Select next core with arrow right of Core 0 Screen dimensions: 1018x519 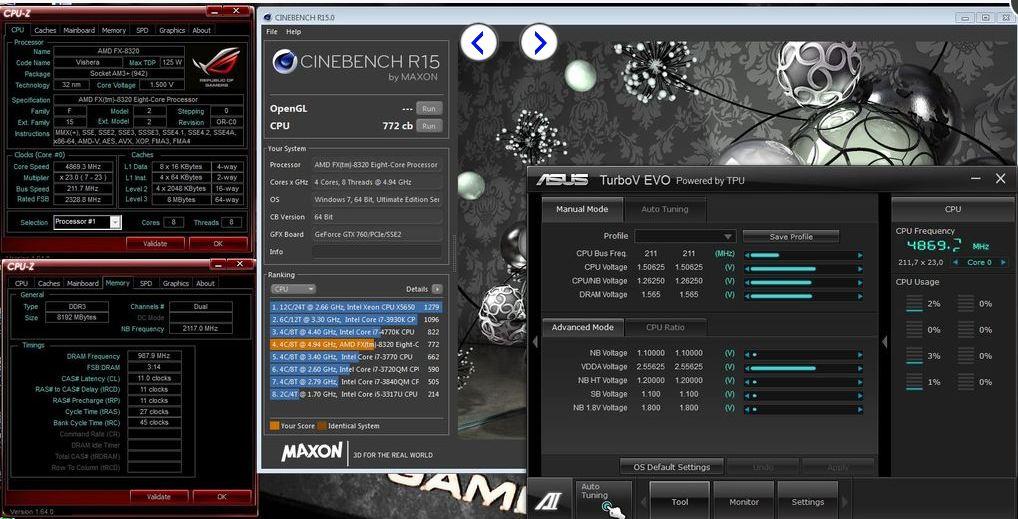point(1003,262)
